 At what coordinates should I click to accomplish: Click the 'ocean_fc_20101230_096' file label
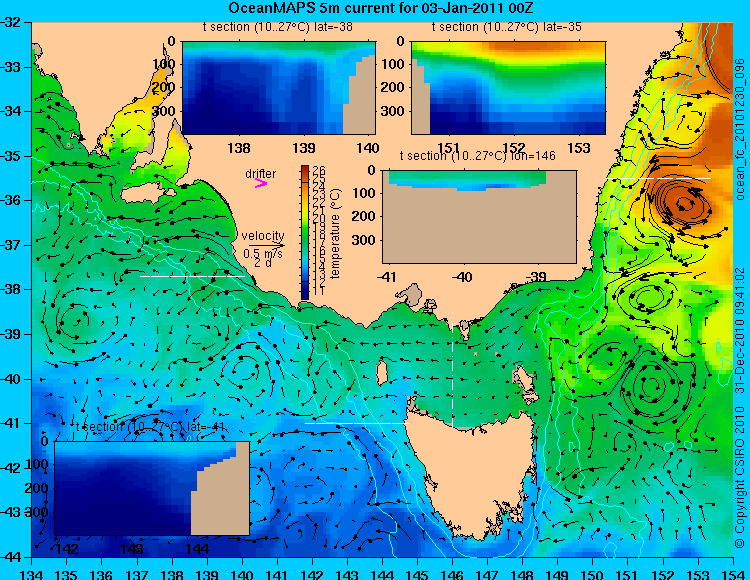[740, 129]
